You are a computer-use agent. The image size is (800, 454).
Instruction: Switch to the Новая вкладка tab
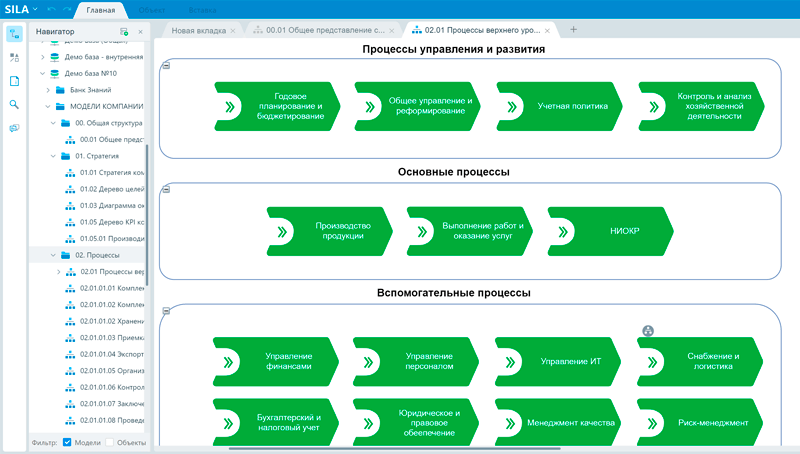196,30
